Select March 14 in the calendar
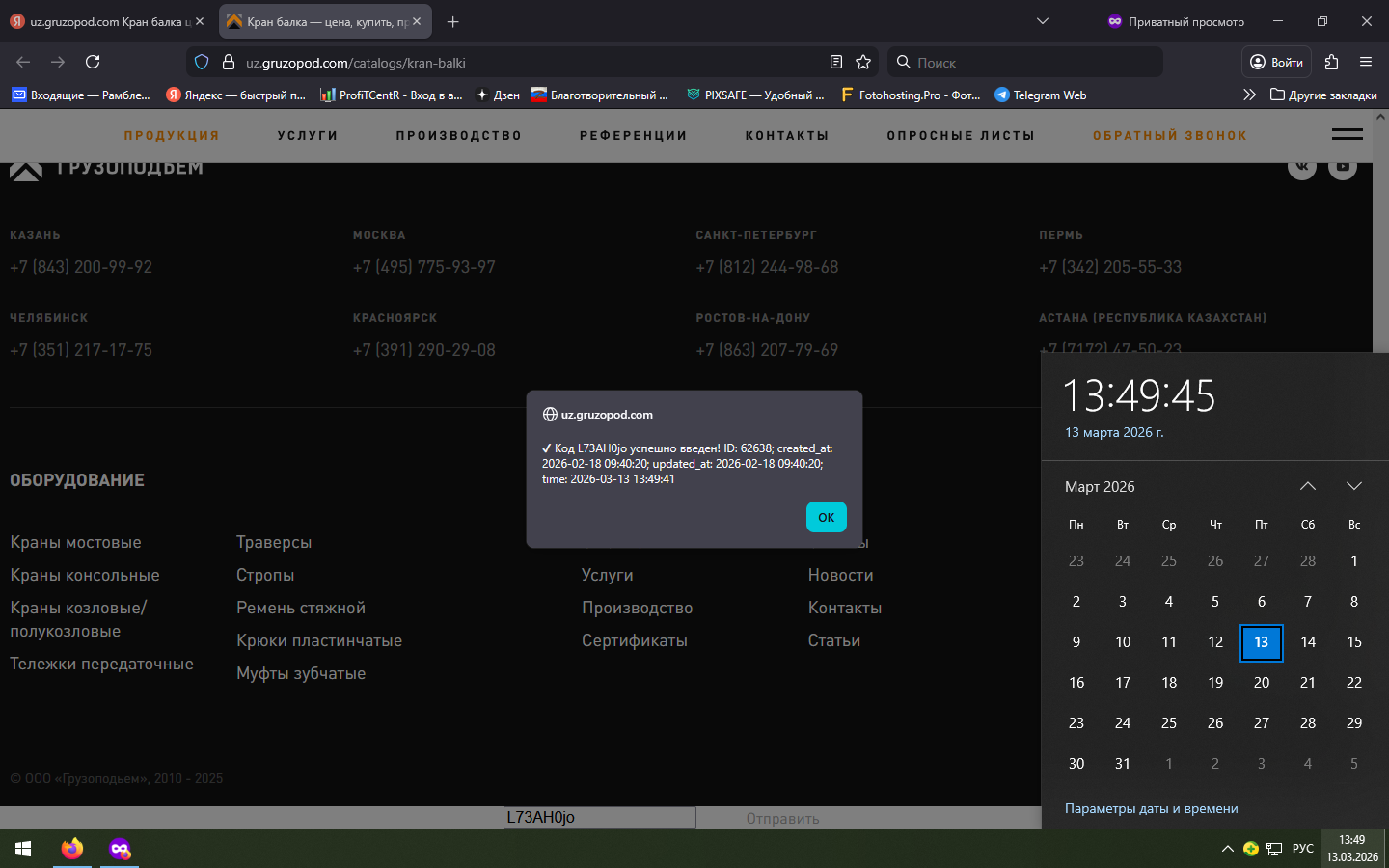The width and height of the screenshot is (1389, 868). coord(1307,642)
